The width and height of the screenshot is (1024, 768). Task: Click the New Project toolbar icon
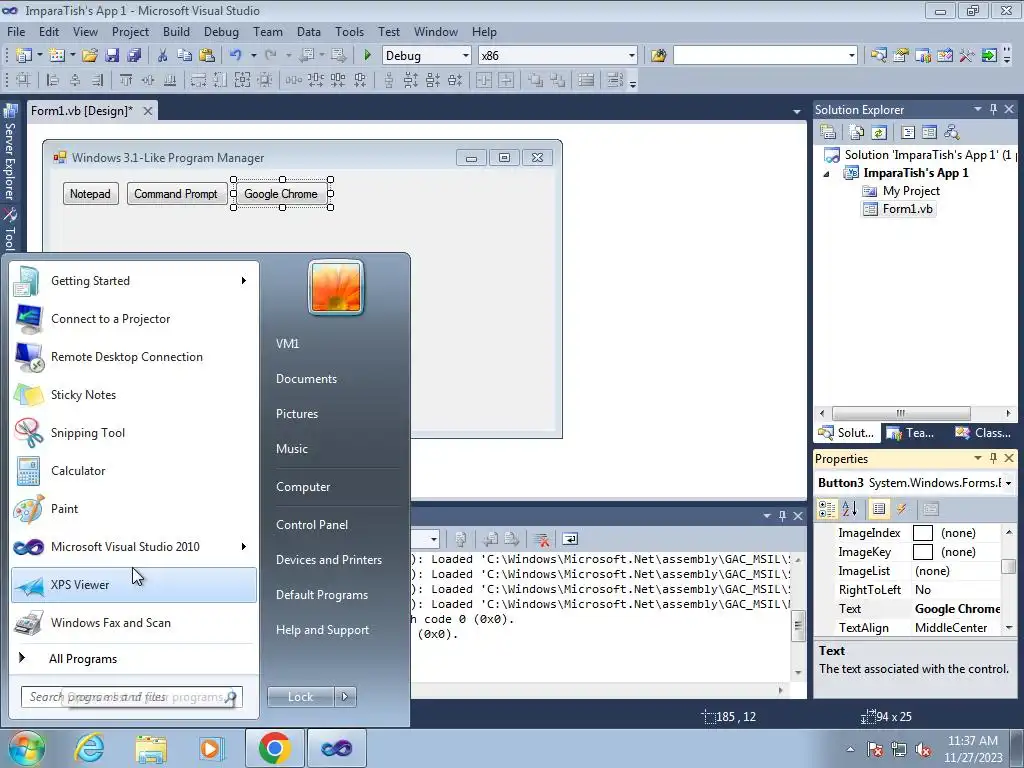tap(24, 56)
